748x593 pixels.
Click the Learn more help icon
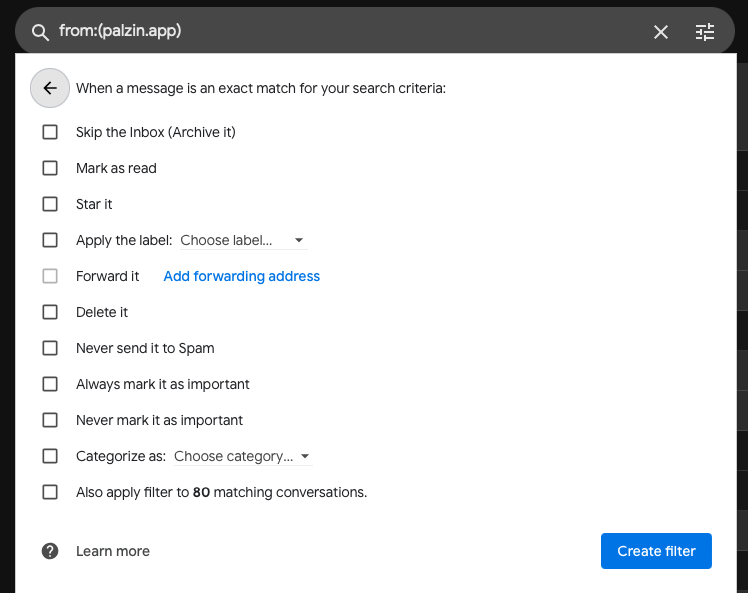(x=50, y=551)
